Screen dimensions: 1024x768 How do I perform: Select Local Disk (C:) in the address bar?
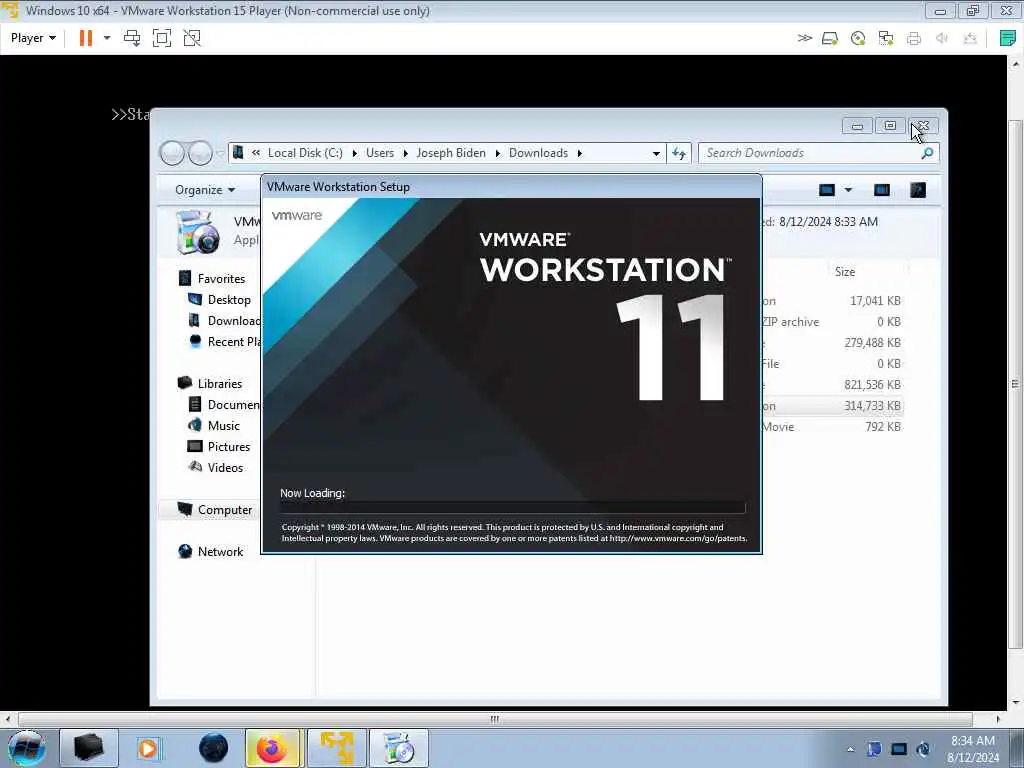(x=305, y=153)
